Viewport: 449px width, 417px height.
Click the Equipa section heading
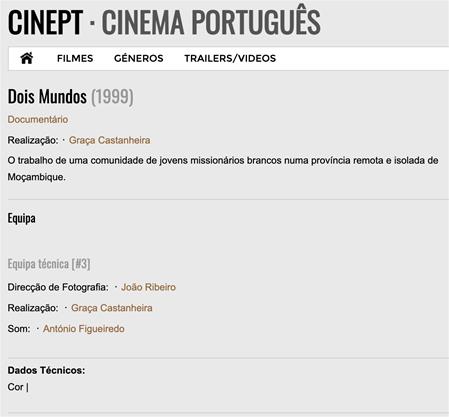21,219
